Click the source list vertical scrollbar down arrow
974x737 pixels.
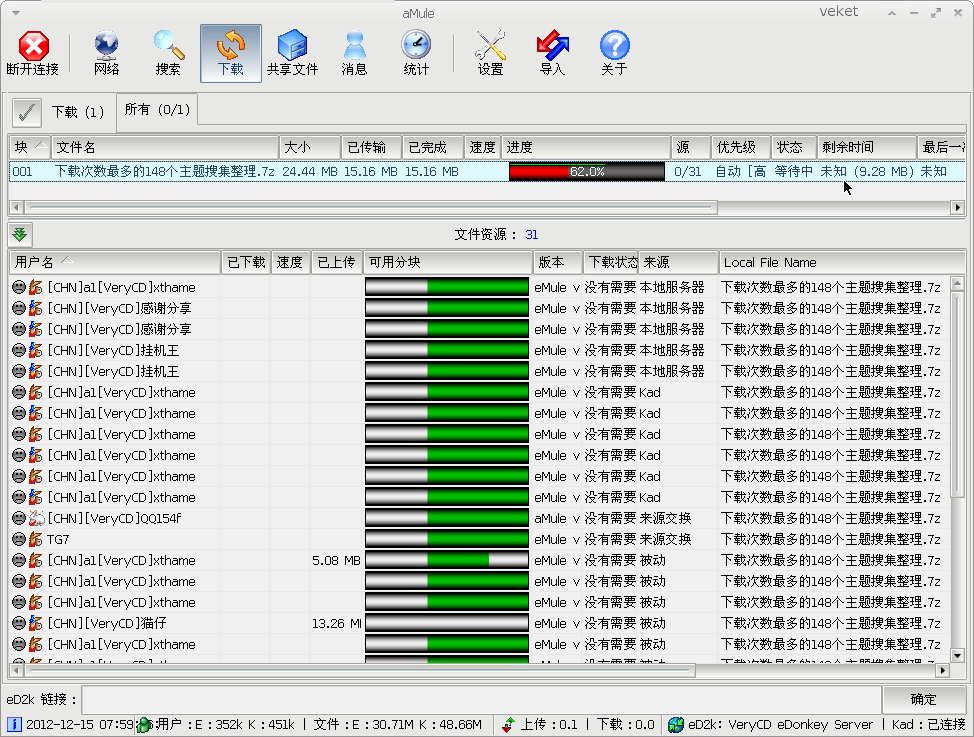click(957, 655)
